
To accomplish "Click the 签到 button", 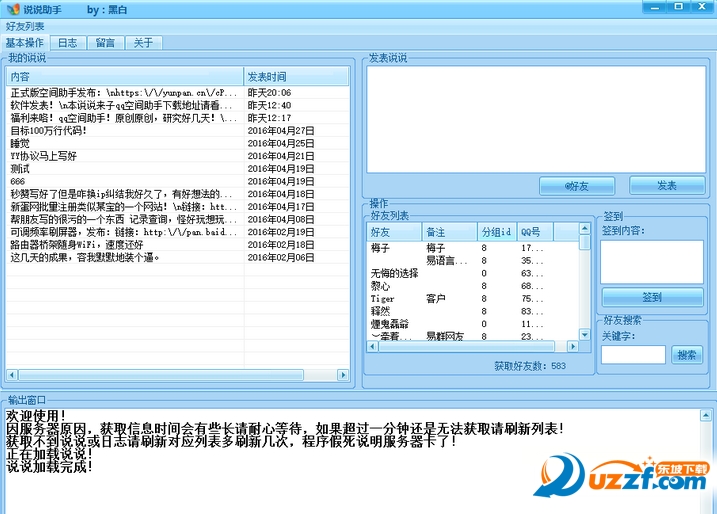I will tap(652, 297).
